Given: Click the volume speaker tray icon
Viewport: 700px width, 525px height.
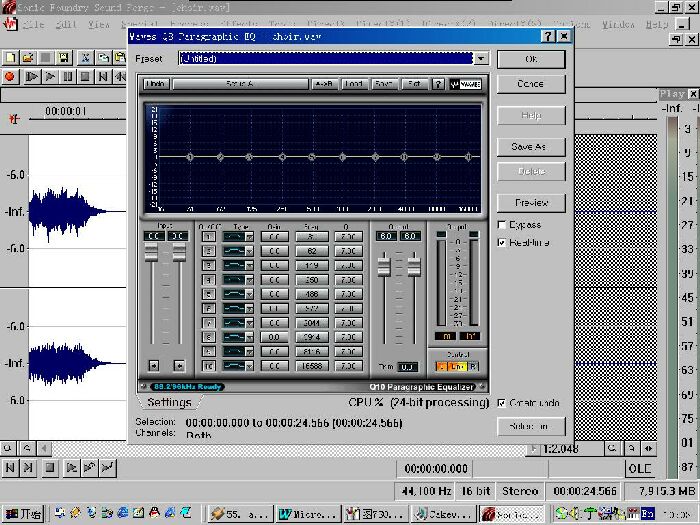Looking at the screenshot, I should [x=575, y=513].
